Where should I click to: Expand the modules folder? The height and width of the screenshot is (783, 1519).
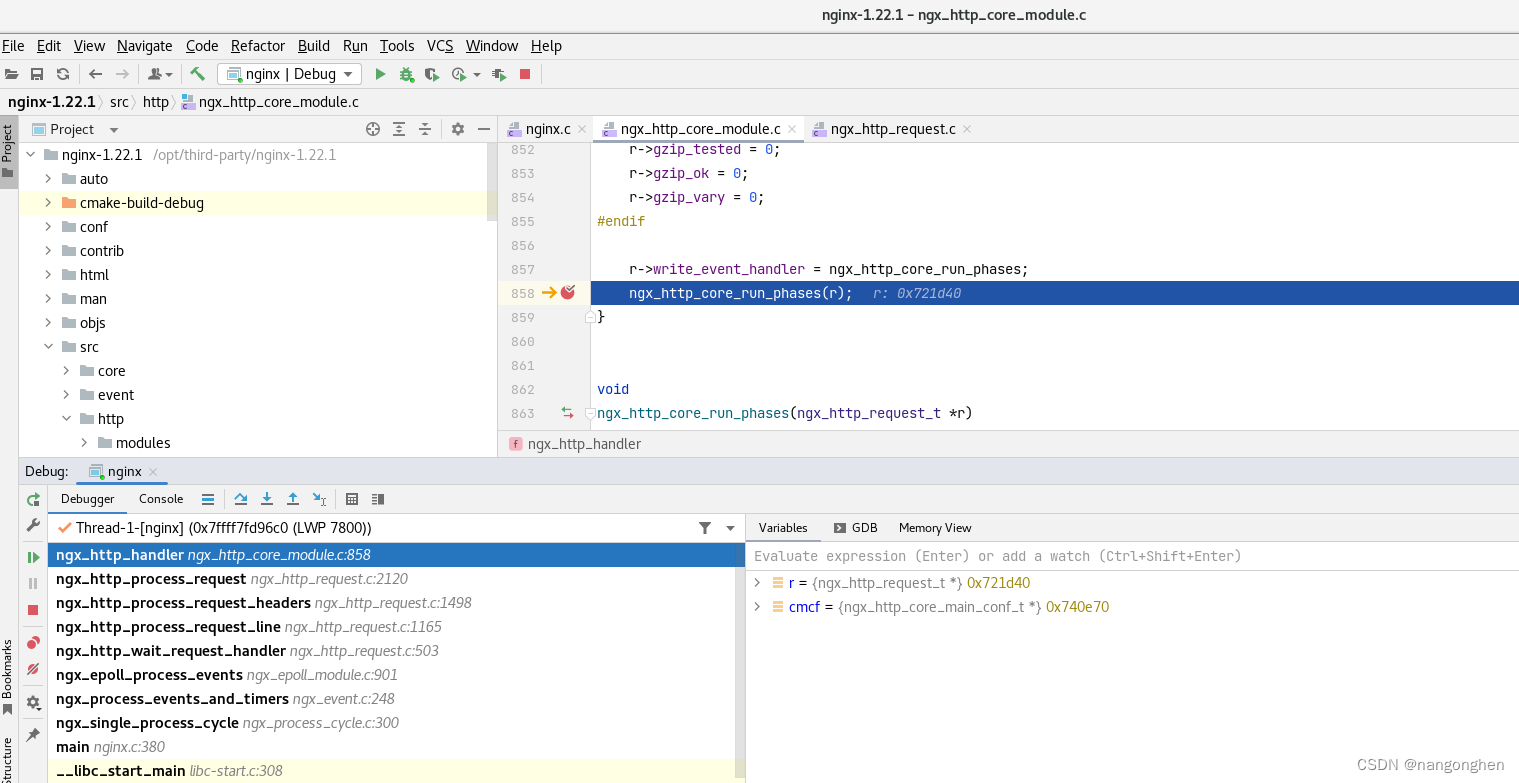point(84,443)
